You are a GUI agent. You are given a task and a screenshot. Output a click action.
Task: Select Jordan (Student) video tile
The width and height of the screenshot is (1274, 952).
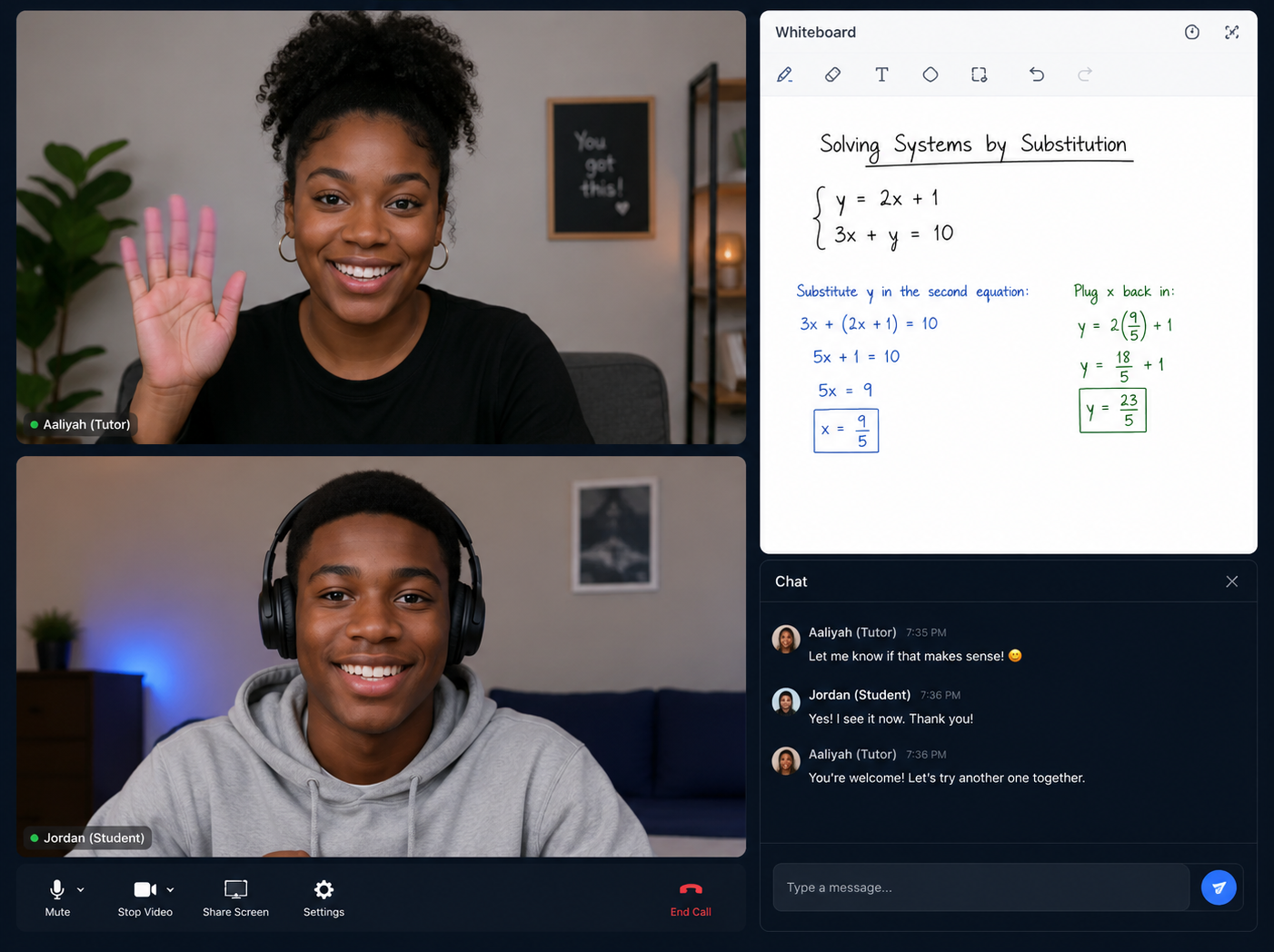point(381,656)
